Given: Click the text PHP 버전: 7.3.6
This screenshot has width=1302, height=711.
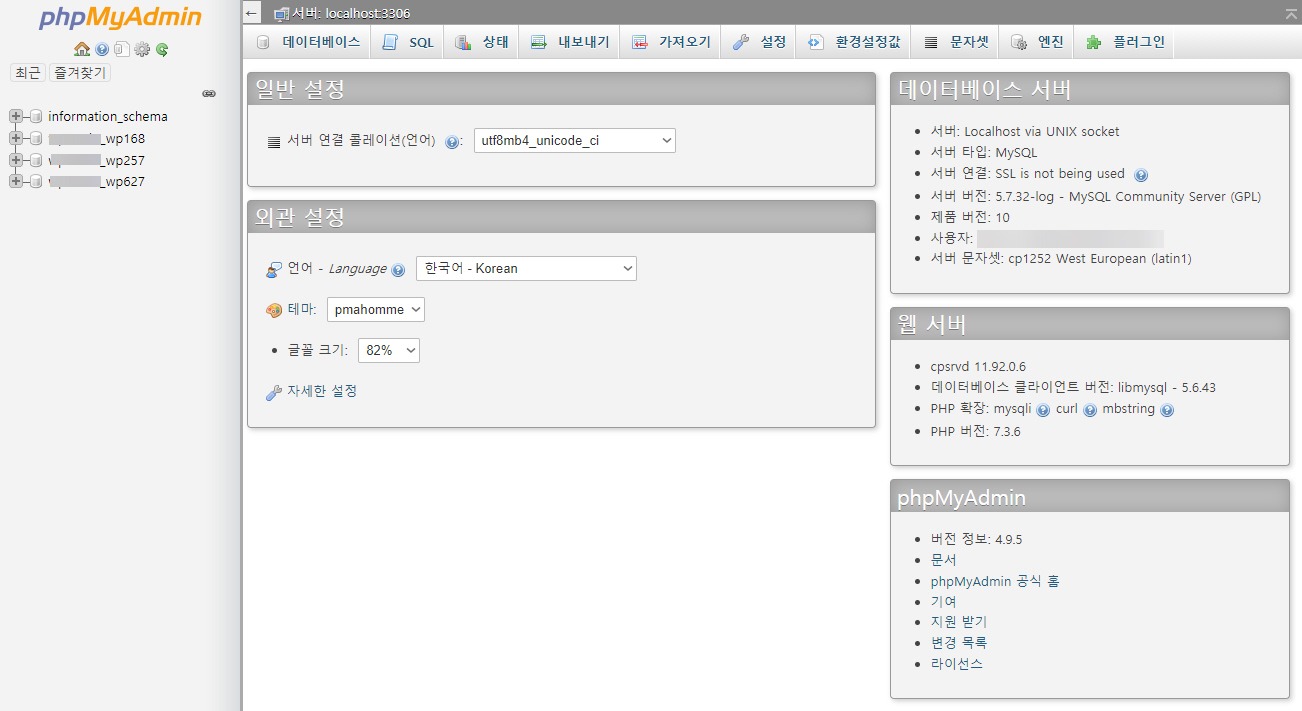Looking at the screenshot, I should [976, 432].
